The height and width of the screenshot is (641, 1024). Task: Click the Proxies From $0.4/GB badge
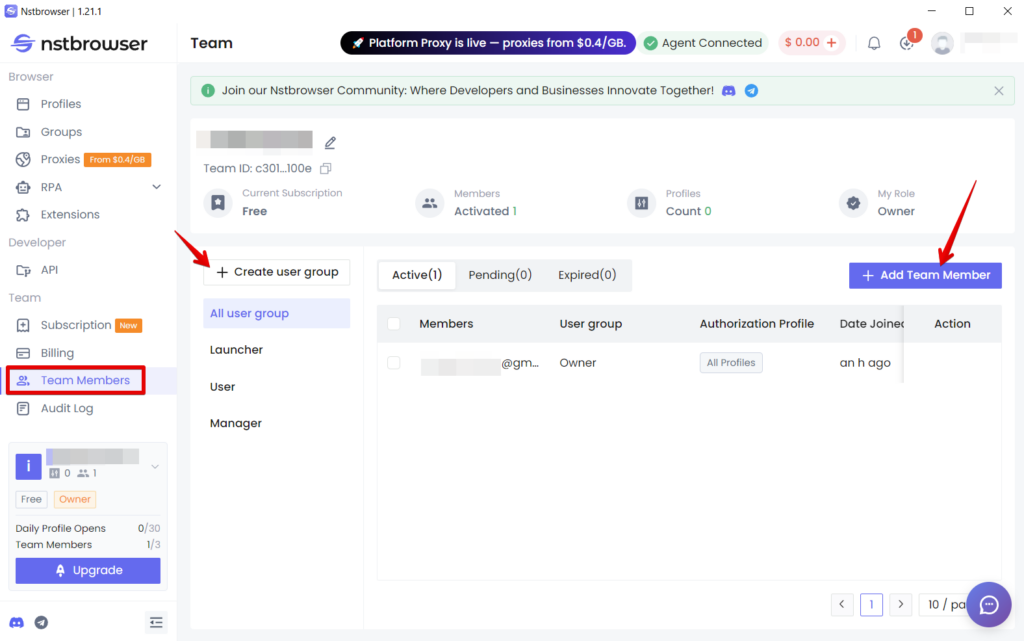(x=118, y=160)
